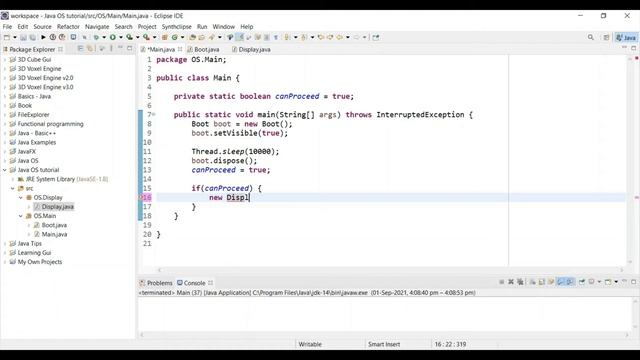The image size is (640, 360).
Task: Click the Writable status bar entry
Action: tap(310, 344)
